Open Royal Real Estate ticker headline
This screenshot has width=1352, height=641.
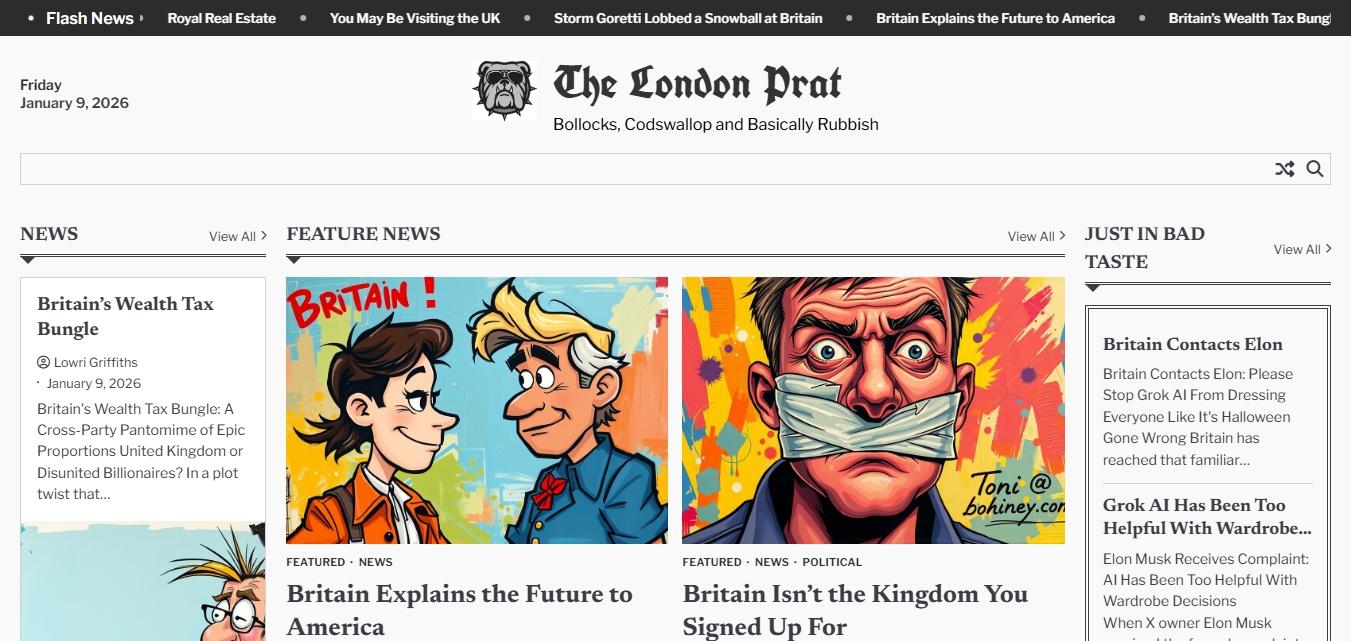coord(222,18)
